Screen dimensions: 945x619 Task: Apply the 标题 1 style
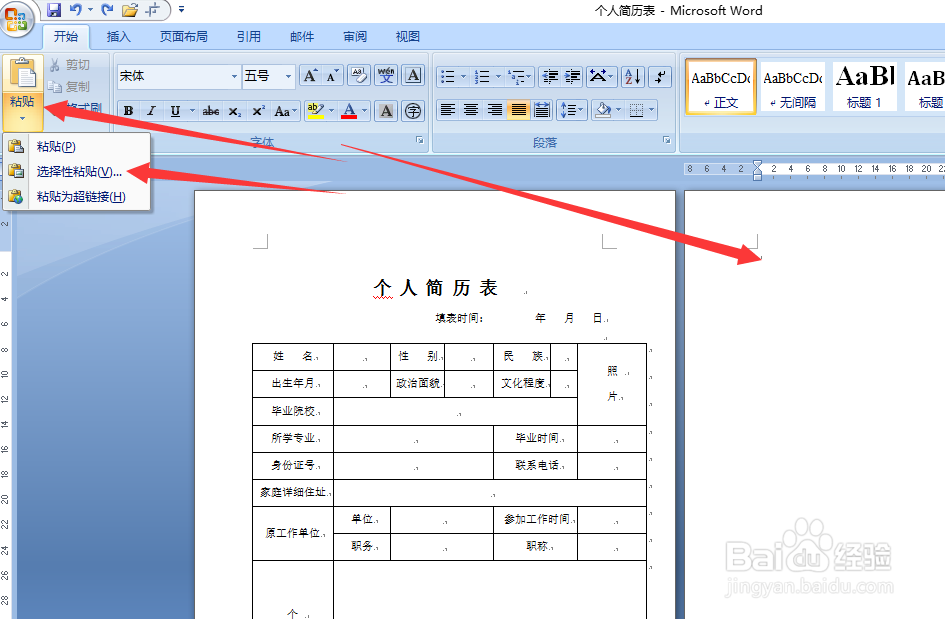tap(863, 86)
